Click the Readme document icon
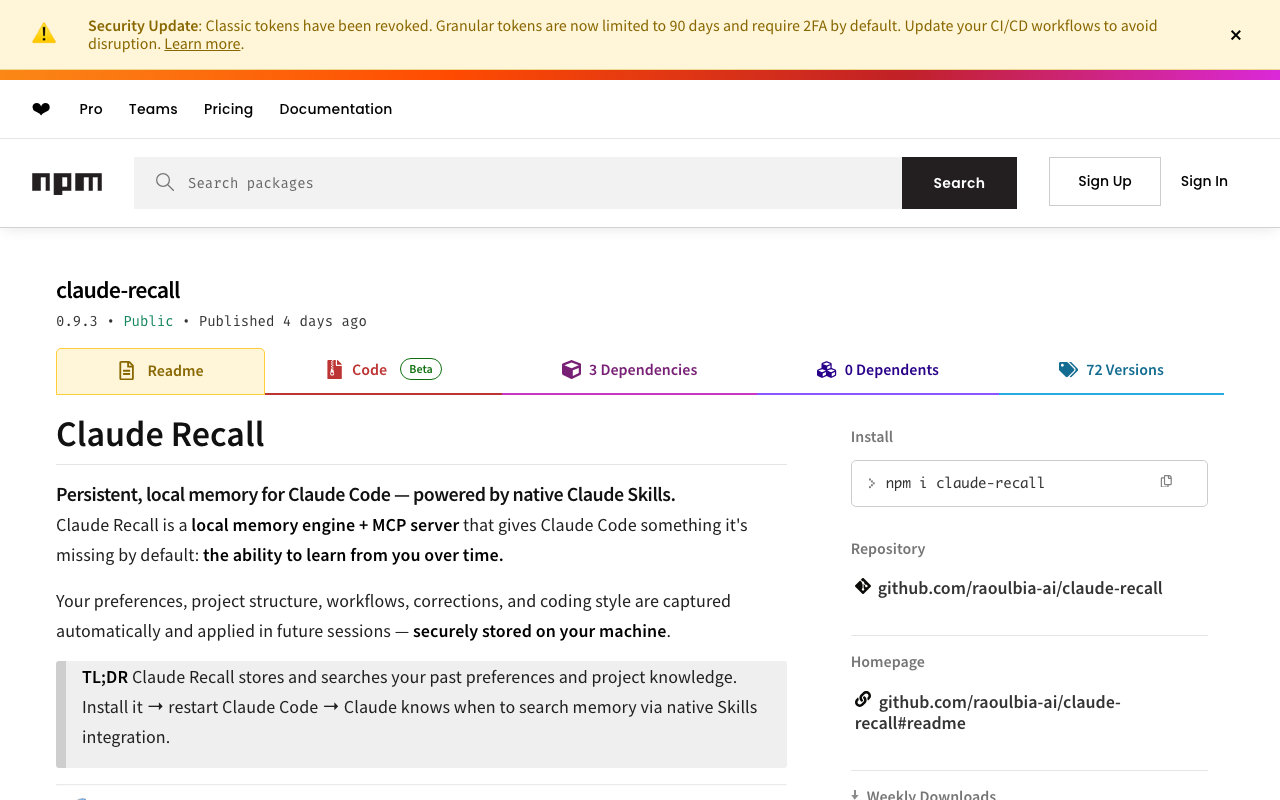The height and width of the screenshot is (800, 1280). pos(127,371)
